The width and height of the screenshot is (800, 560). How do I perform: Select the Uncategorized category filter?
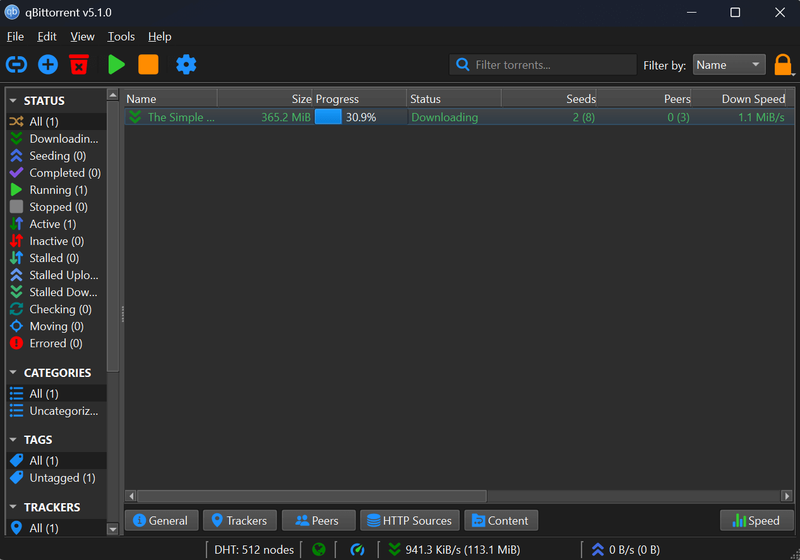(56, 411)
